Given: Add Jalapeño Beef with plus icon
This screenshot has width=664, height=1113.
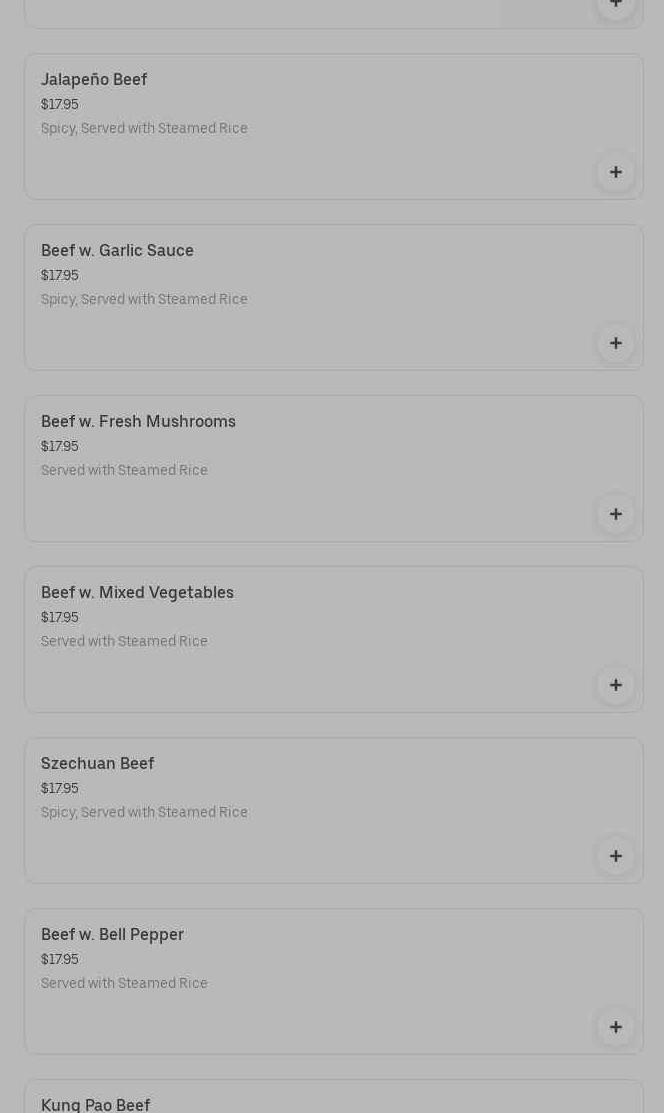Looking at the screenshot, I should coord(616,172).
